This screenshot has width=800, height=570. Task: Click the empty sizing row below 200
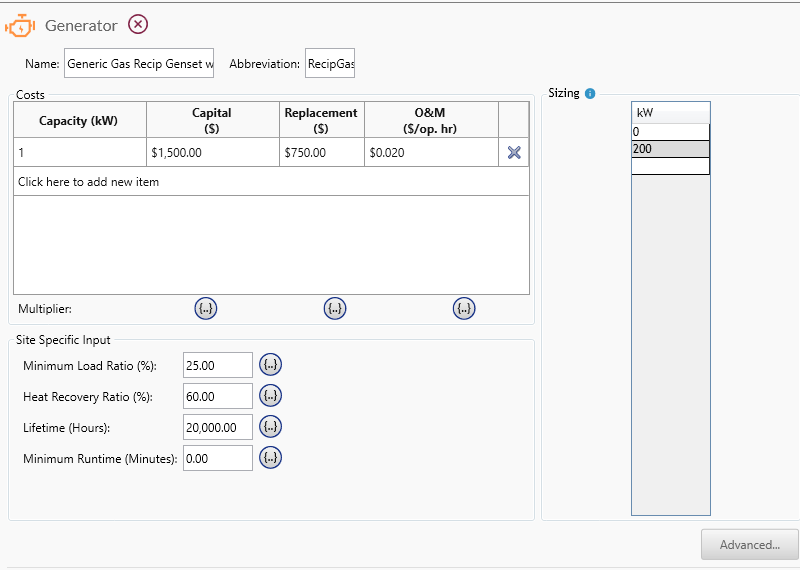pyautogui.click(x=670, y=166)
